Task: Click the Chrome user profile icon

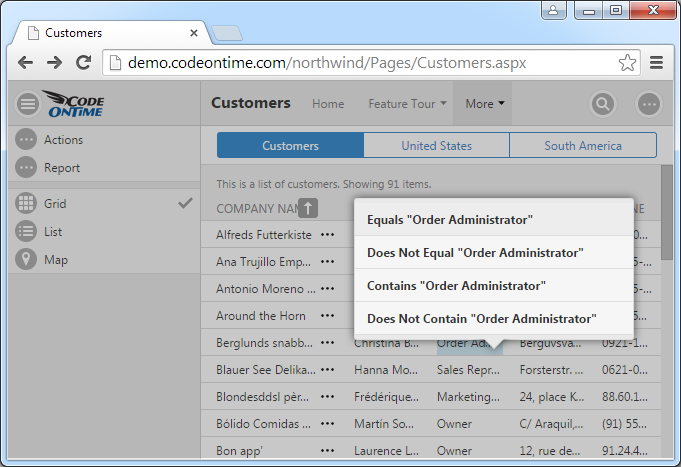Action: click(x=553, y=10)
